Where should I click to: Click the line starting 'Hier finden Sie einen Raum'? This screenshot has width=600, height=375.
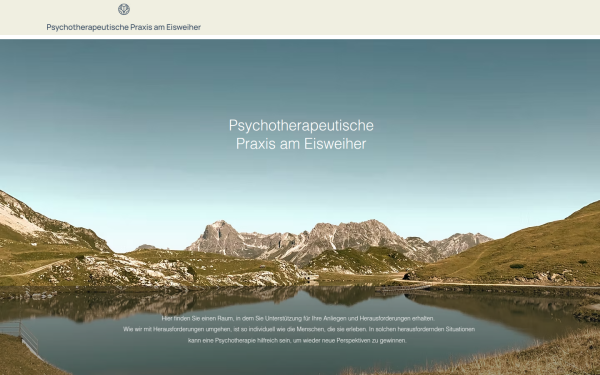click(x=298, y=318)
